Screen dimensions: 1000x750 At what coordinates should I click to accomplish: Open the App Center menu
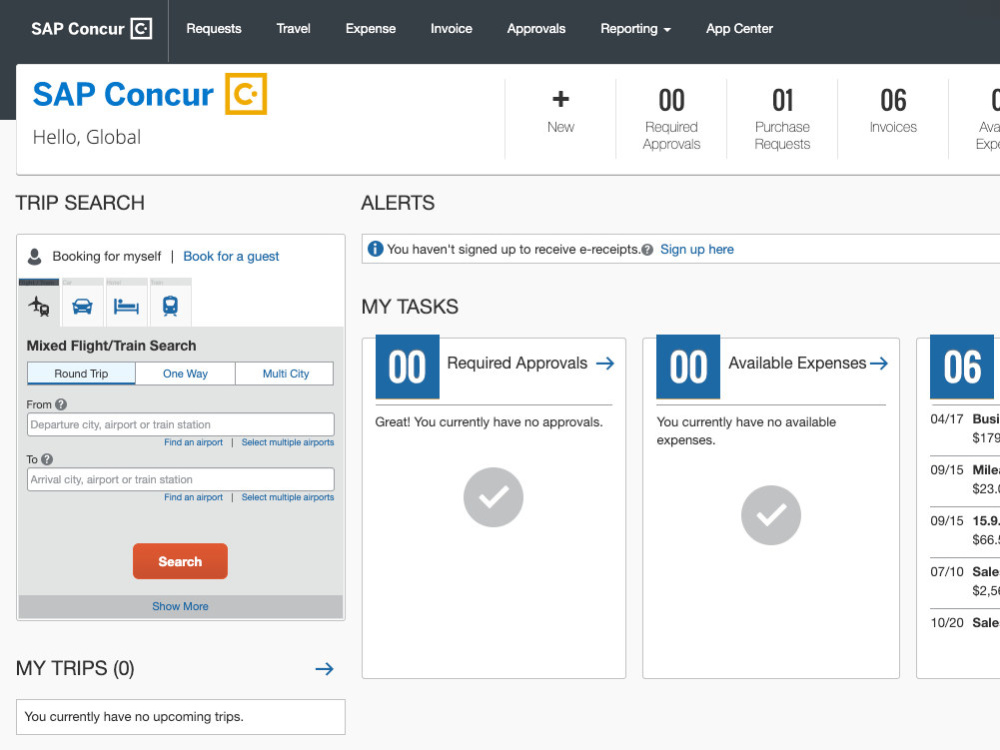[x=739, y=29]
